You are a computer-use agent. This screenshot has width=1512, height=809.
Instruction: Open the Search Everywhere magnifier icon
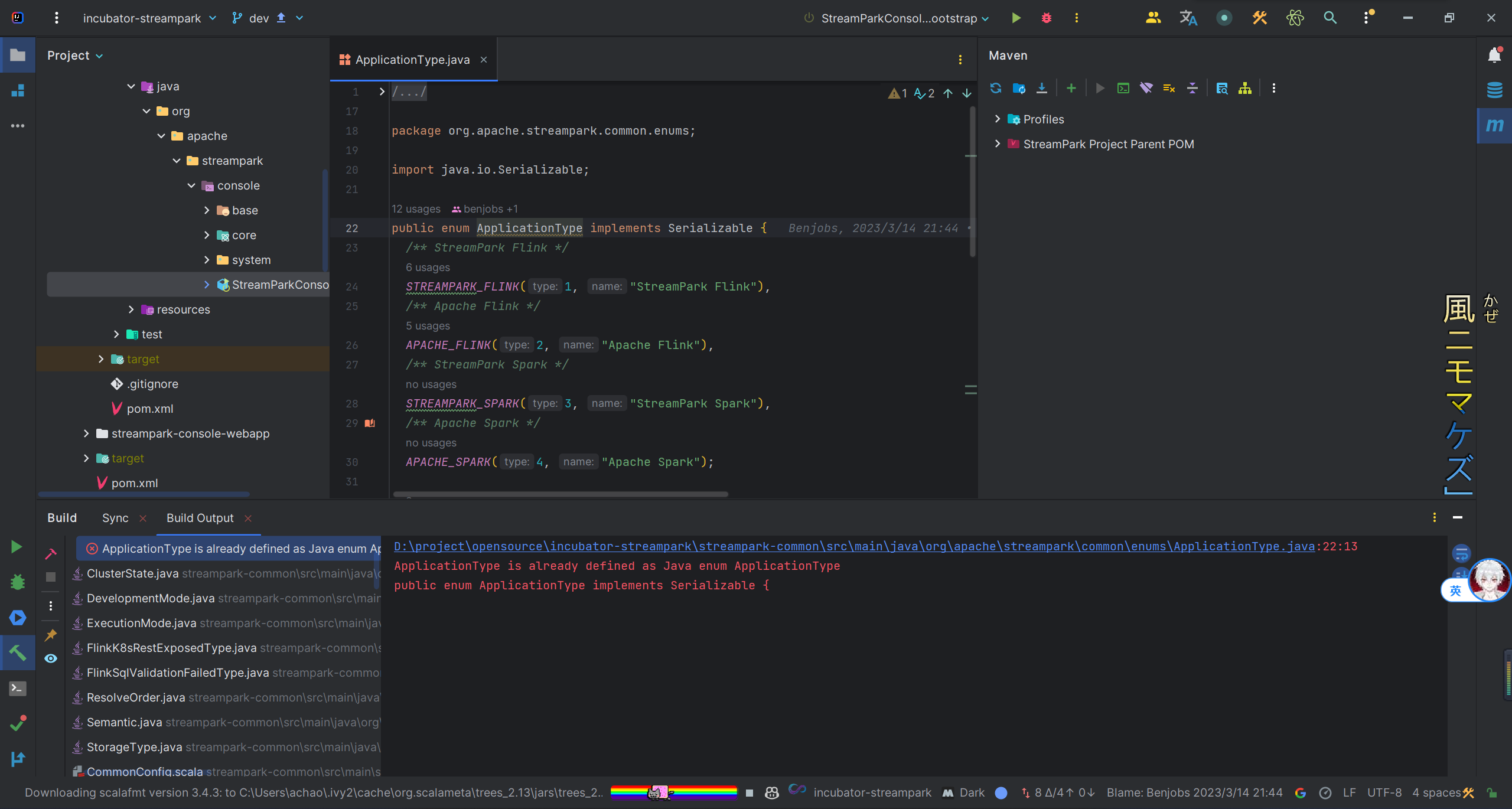[x=1329, y=18]
